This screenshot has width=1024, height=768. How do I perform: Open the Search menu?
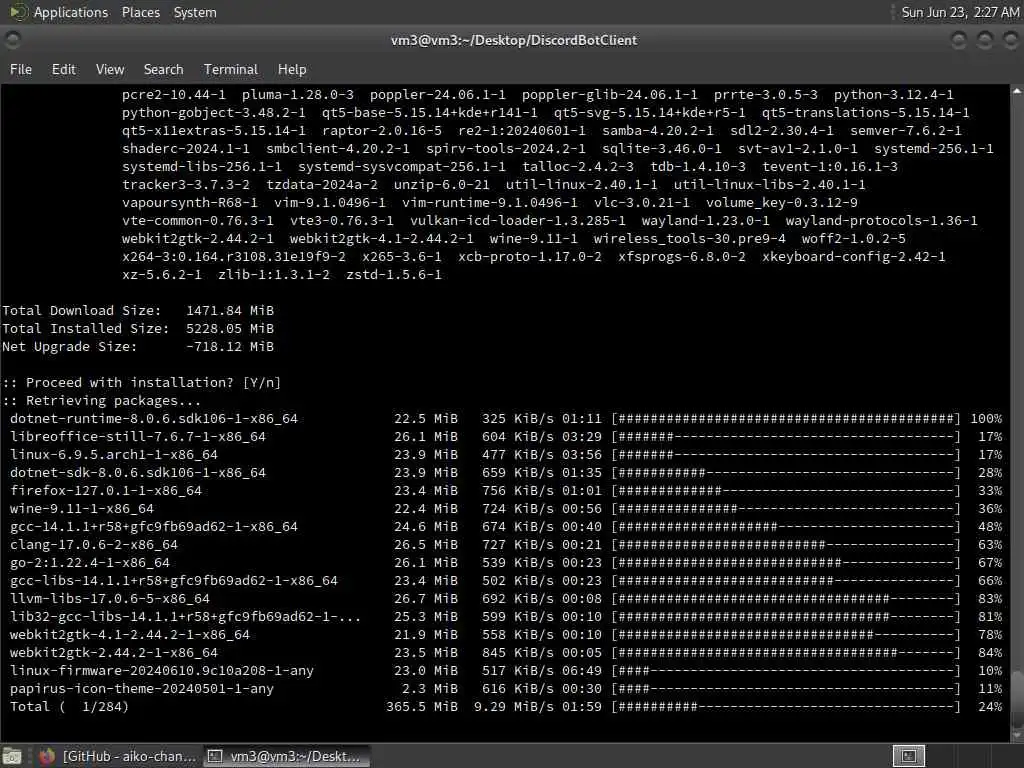(x=163, y=69)
